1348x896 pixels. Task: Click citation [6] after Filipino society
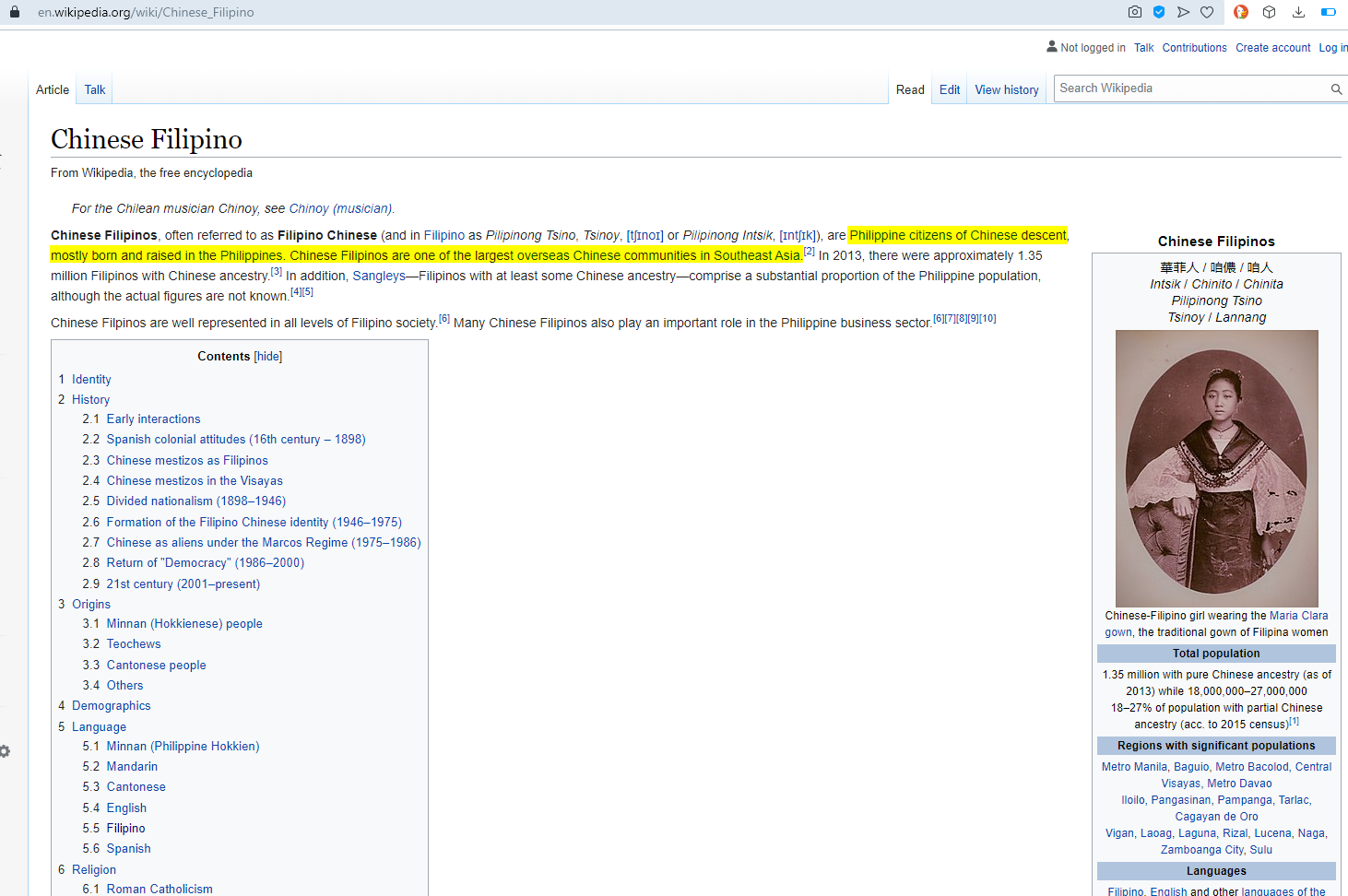[443, 318]
